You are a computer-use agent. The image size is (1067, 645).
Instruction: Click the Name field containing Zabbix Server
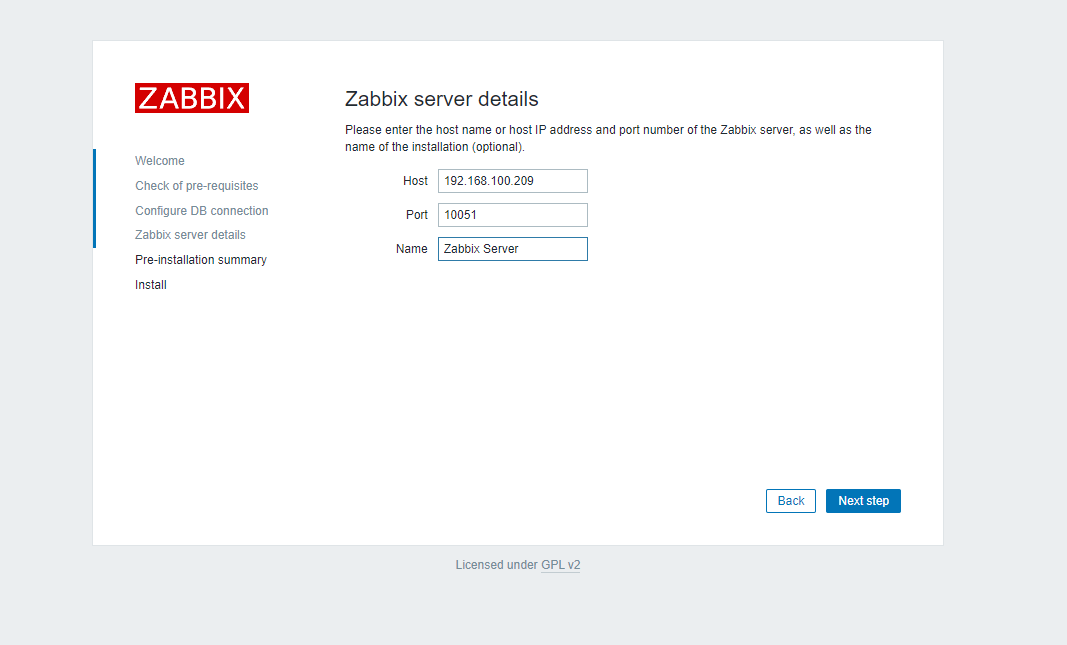pyautogui.click(x=512, y=249)
